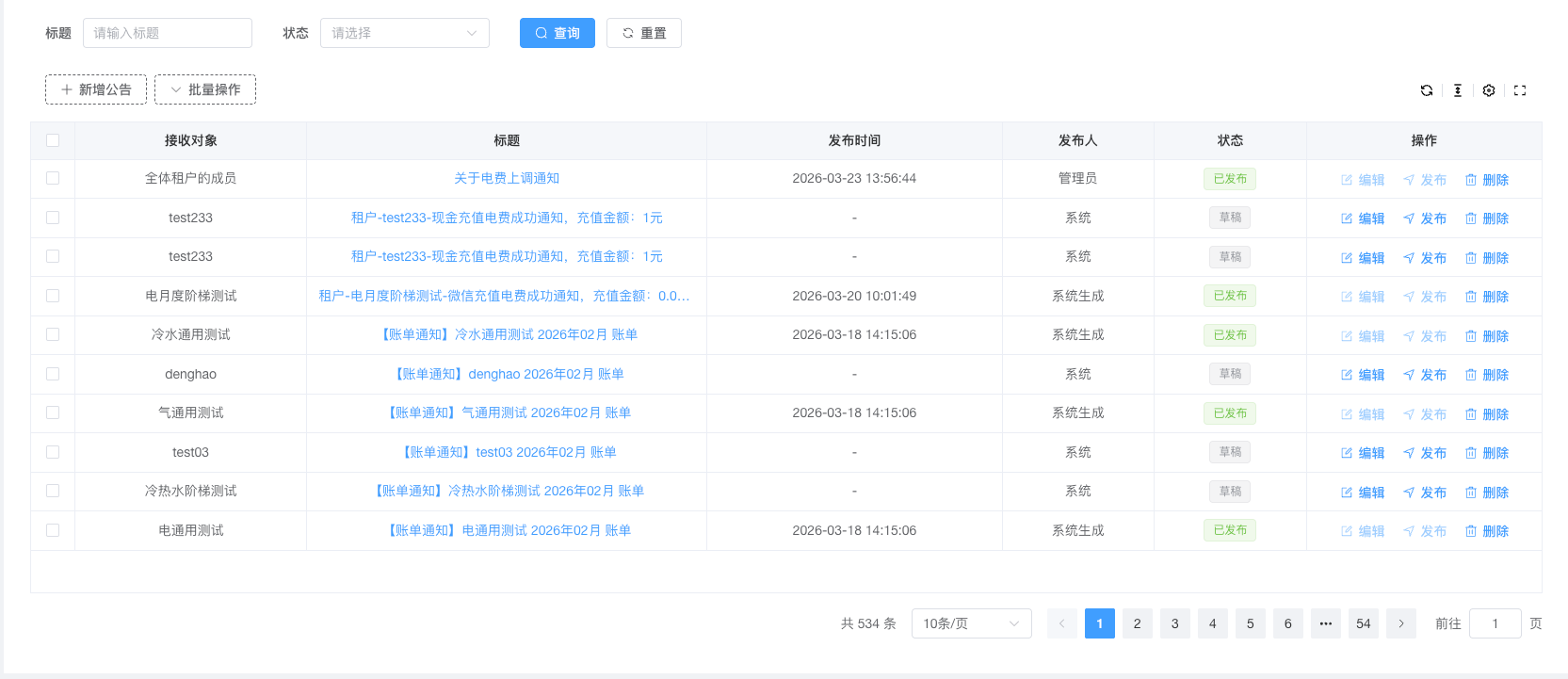1568x679 pixels.
Task: Go to next page arrow
Action: click(1401, 623)
